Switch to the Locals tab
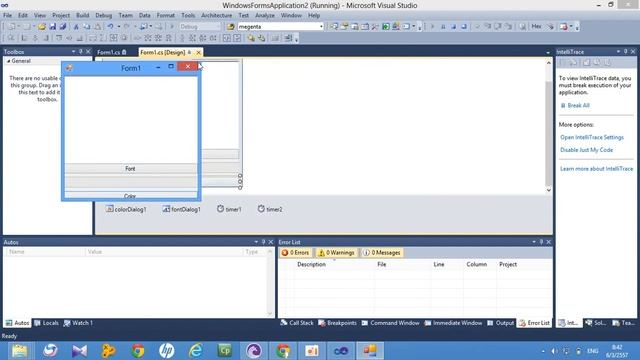The width and height of the screenshot is (640, 360). (47, 323)
